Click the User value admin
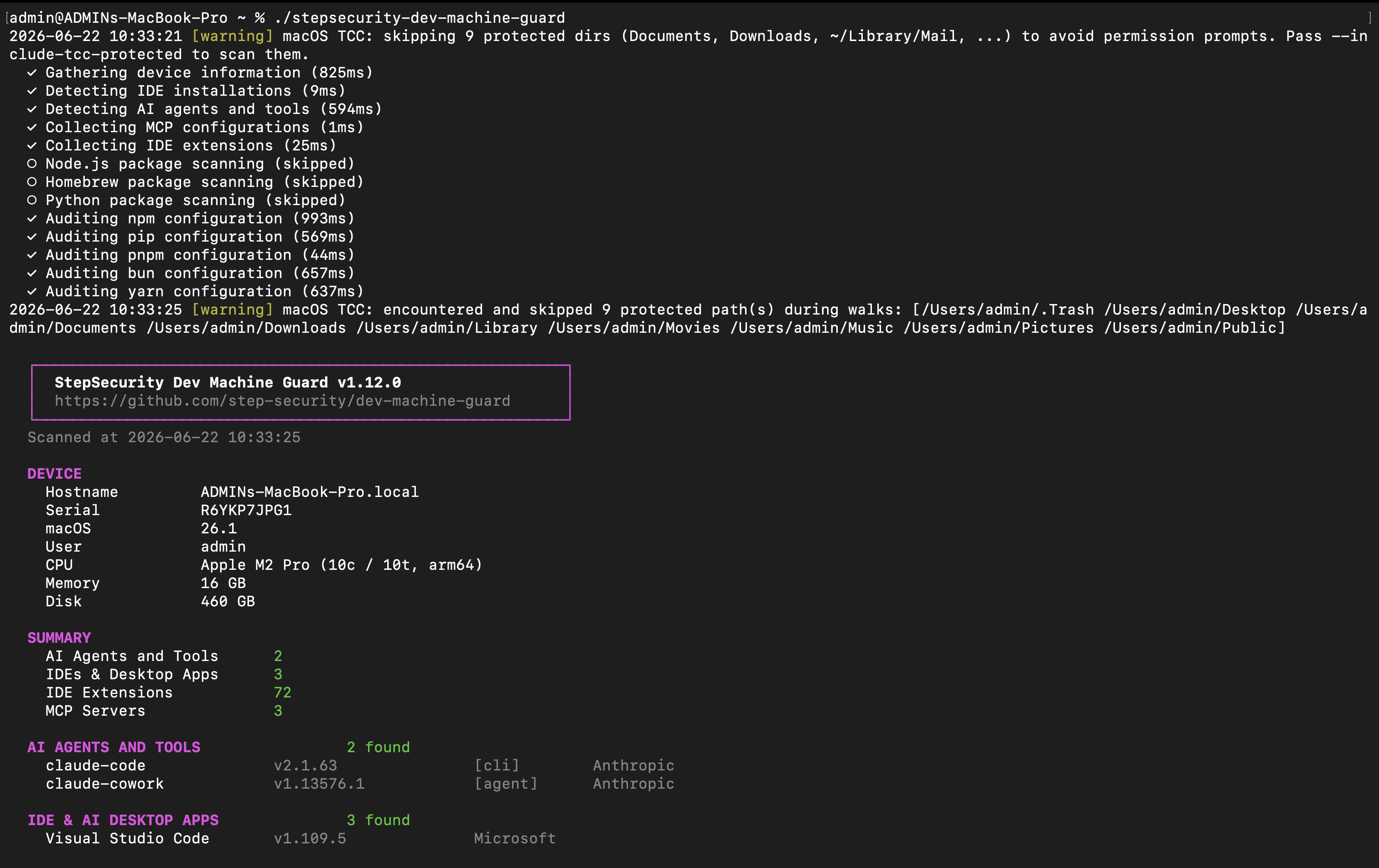 (223, 547)
